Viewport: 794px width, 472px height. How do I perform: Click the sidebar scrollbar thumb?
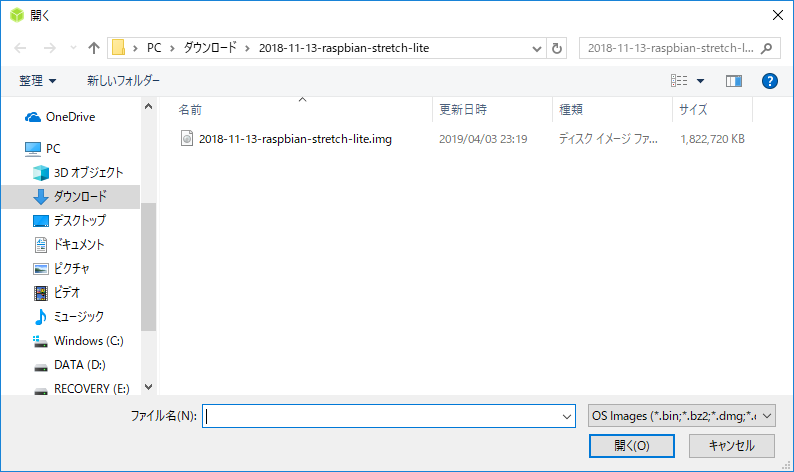point(148,267)
